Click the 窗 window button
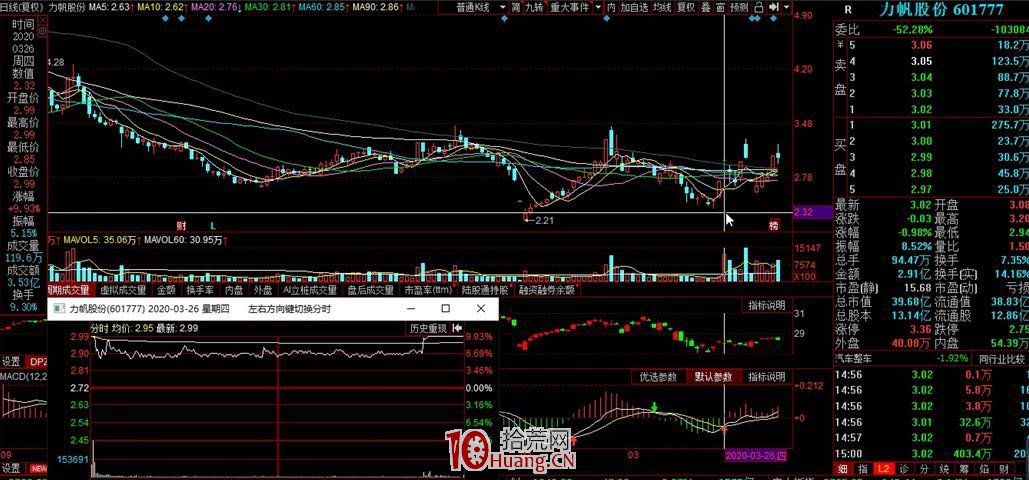 720,7
